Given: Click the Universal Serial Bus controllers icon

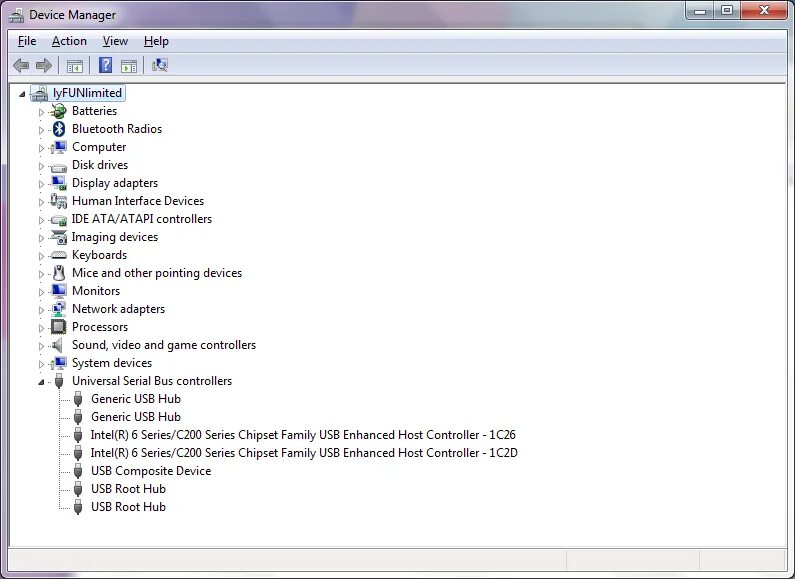Looking at the screenshot, I should (x=59, y=381).
